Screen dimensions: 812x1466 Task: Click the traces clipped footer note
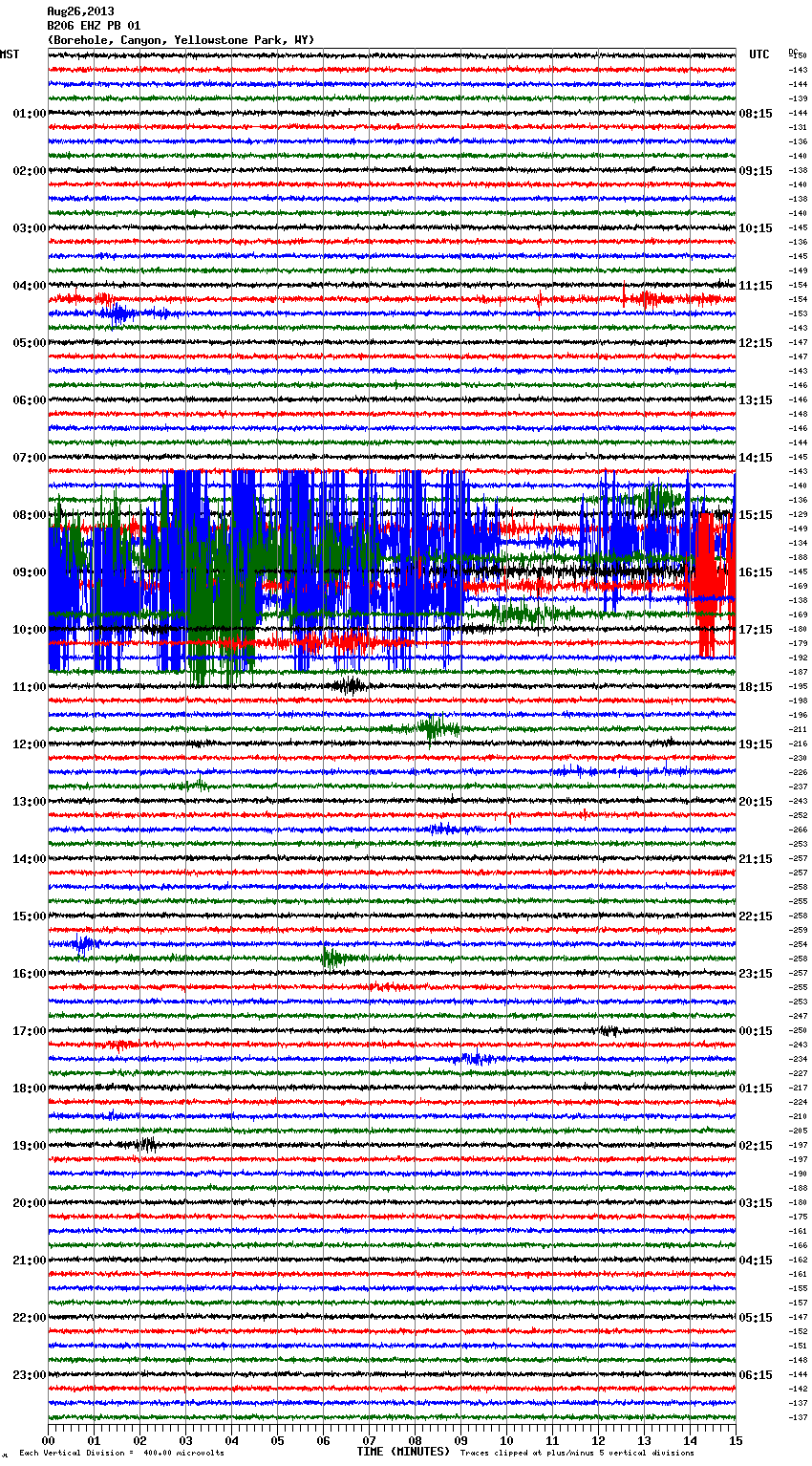[577, 1453]
